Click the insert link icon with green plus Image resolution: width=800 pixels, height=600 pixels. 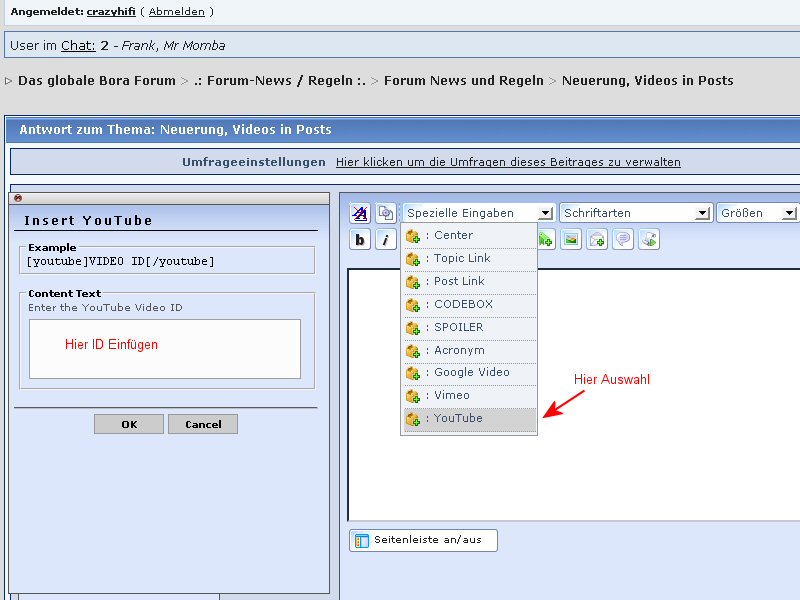point(545,239)
